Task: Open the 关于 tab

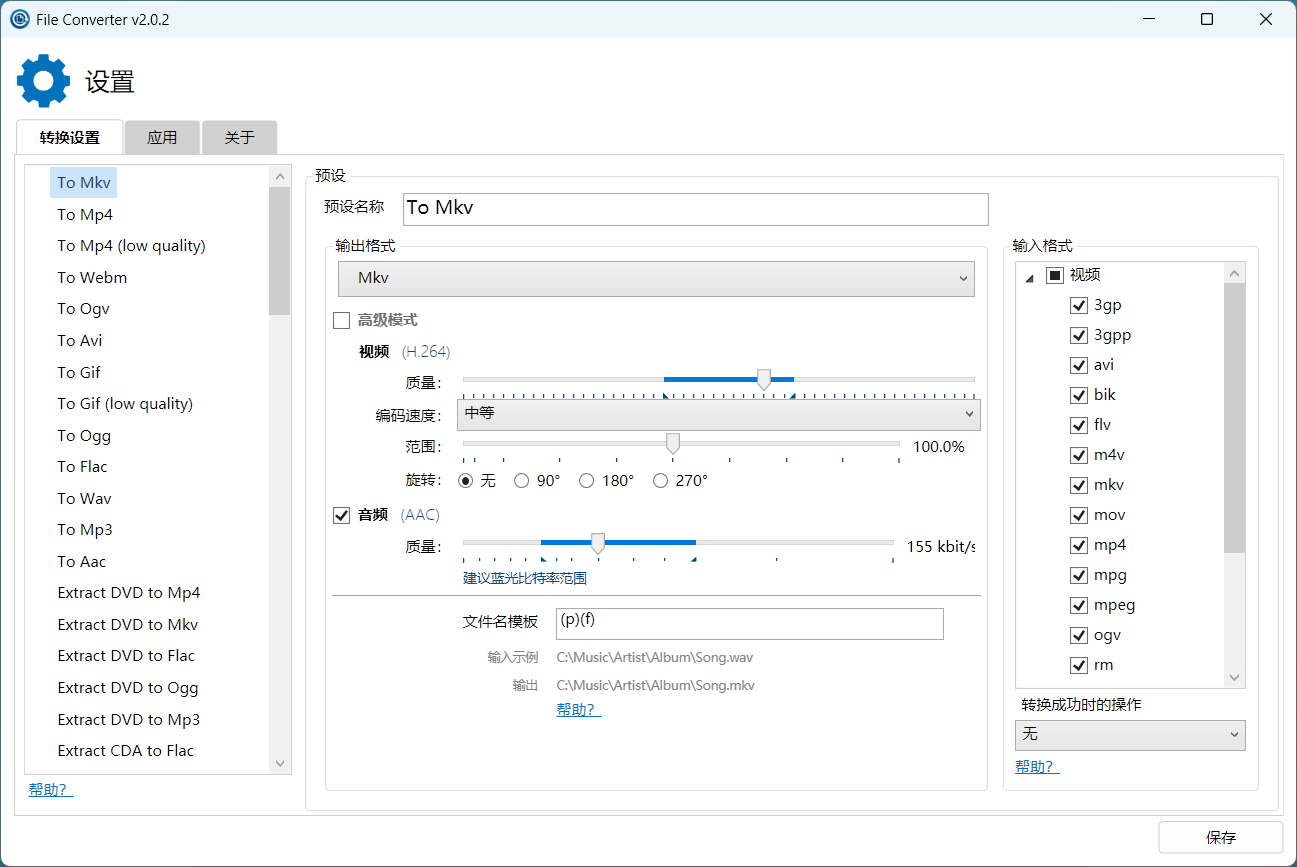Action: click(239, 138)
